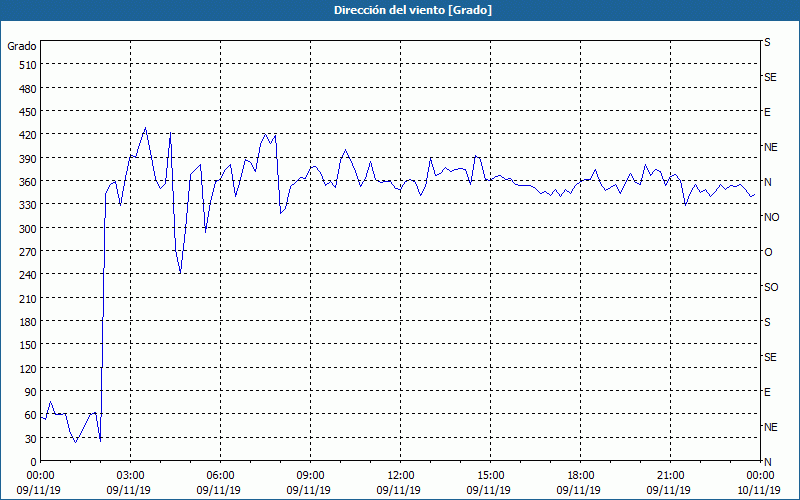Click the 00:00 label starting the 09/11/19 axis
The height and width of the screenshot is (500, 800).
click(x=40, y=476)
